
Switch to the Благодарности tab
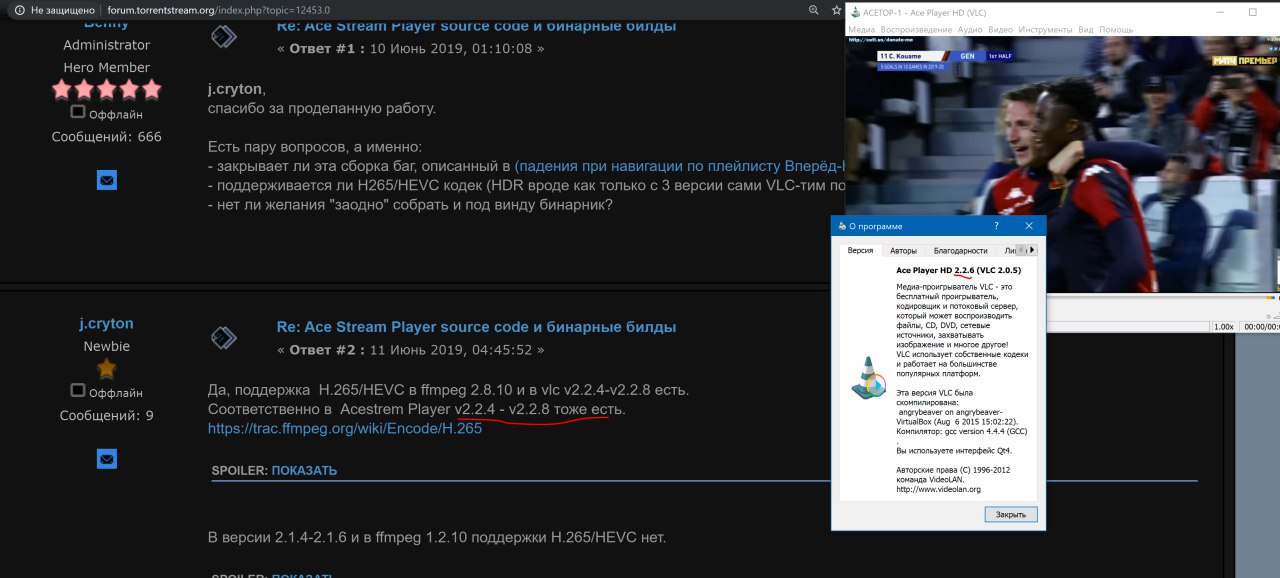[960, 250]
